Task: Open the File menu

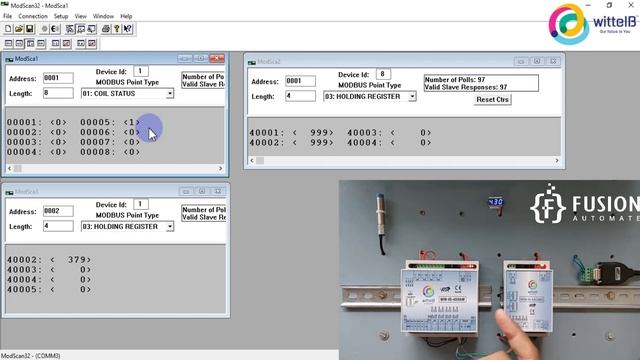Action: click(x=7, y=16)
